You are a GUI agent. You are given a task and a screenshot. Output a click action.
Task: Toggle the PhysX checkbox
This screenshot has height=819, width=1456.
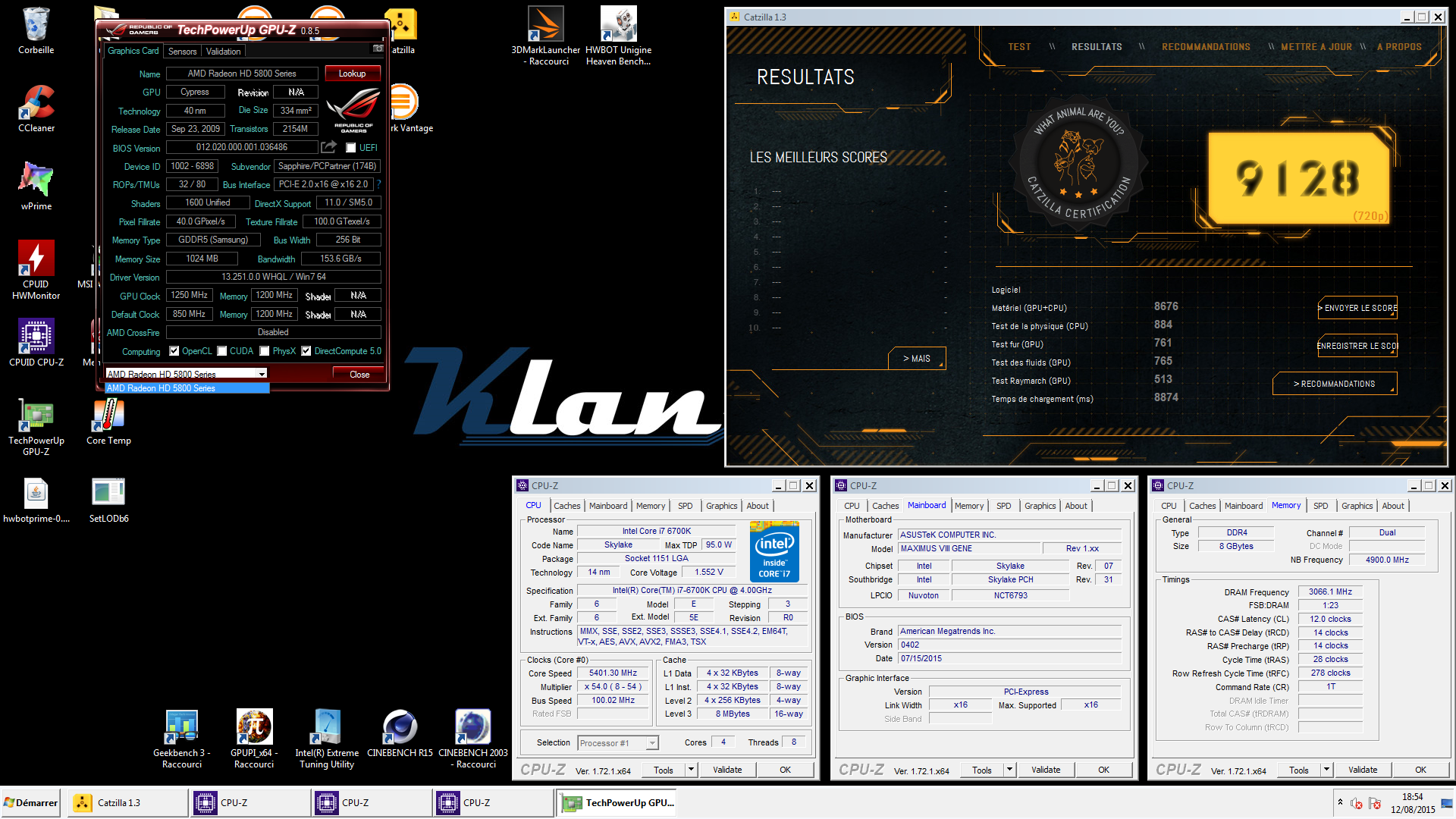265,351
